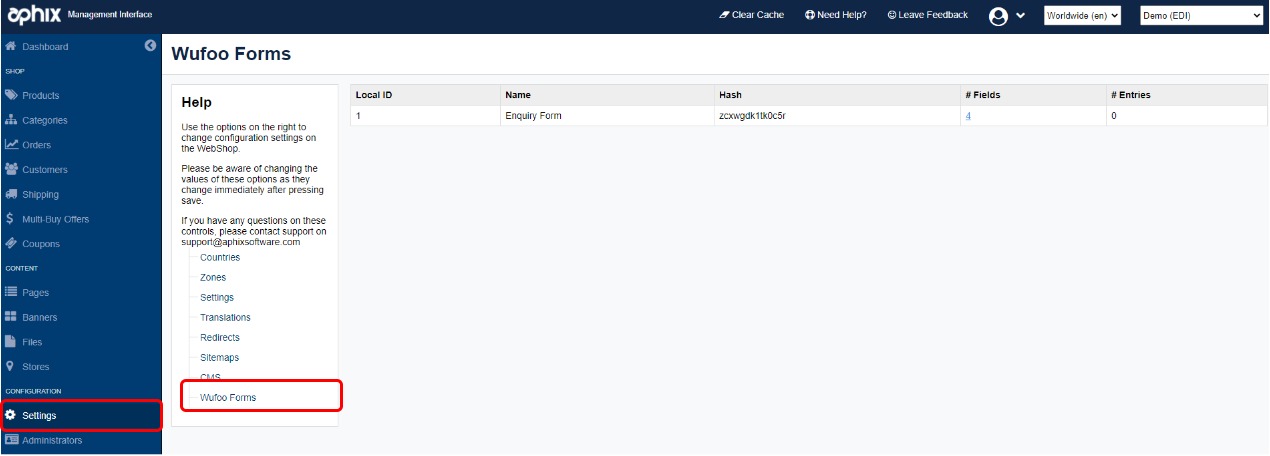Click Clear Cache in top bar
Screen dimensions: 1270x456
pos(751,15)
